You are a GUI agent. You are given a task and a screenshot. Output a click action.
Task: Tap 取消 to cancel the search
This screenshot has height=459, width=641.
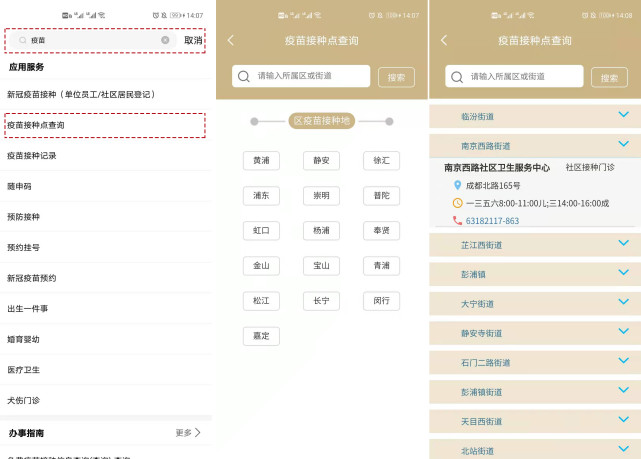[193, 40]
